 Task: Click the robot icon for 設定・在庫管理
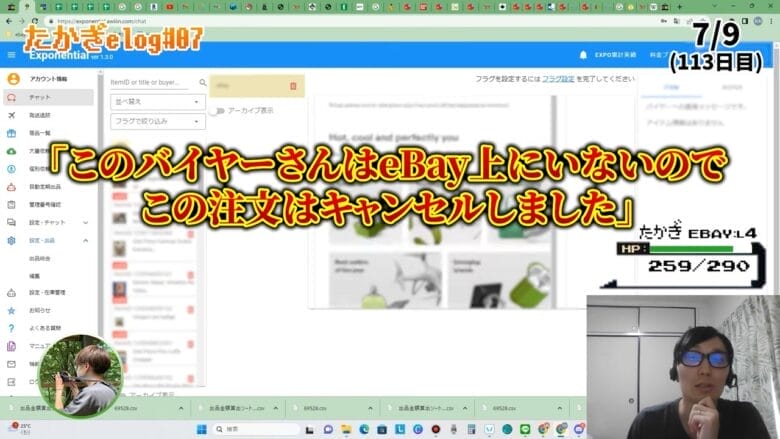[x=11, y=293]
